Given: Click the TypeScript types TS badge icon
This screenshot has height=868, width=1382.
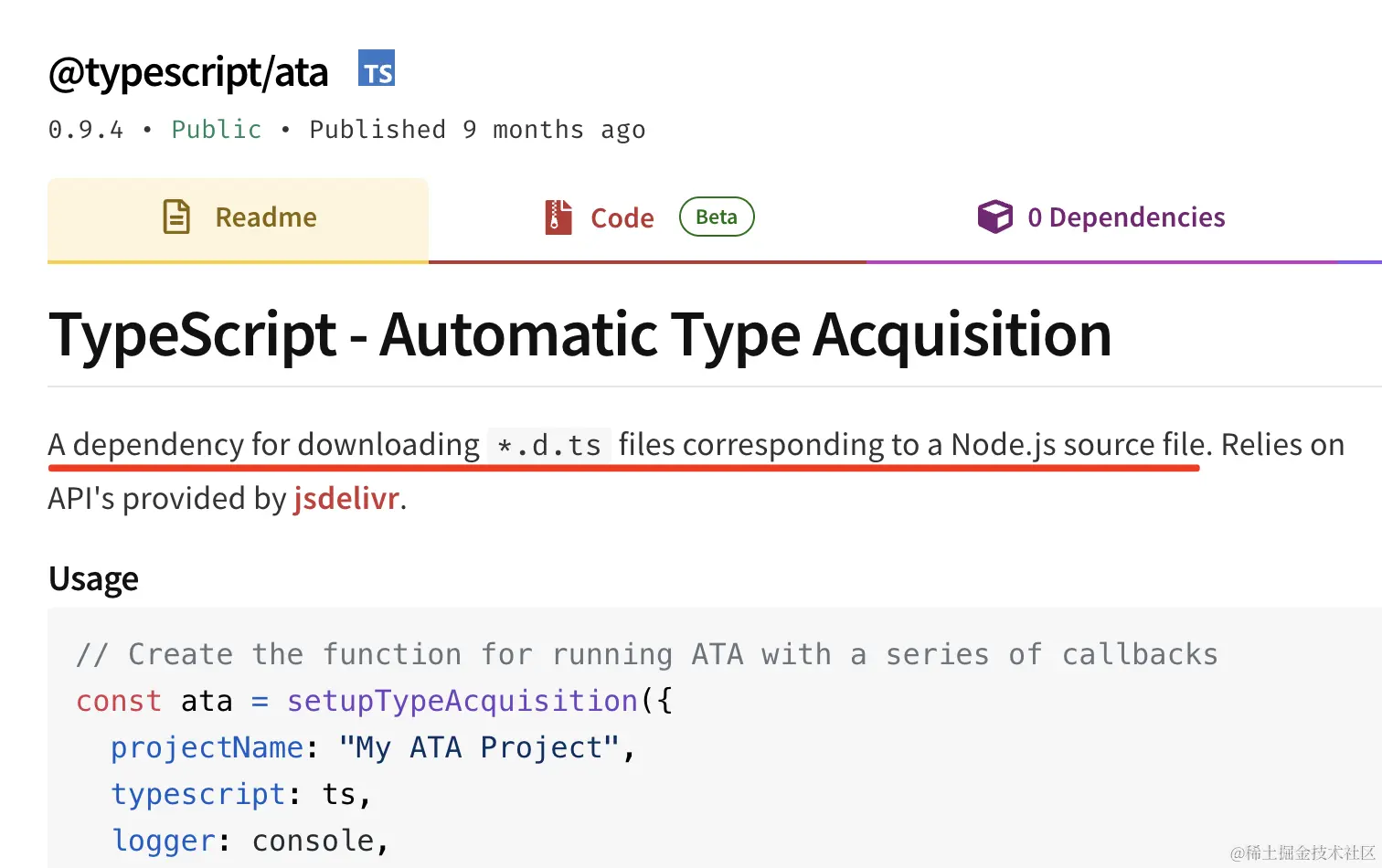Looking at the screenshot, I should pos(377,69).
